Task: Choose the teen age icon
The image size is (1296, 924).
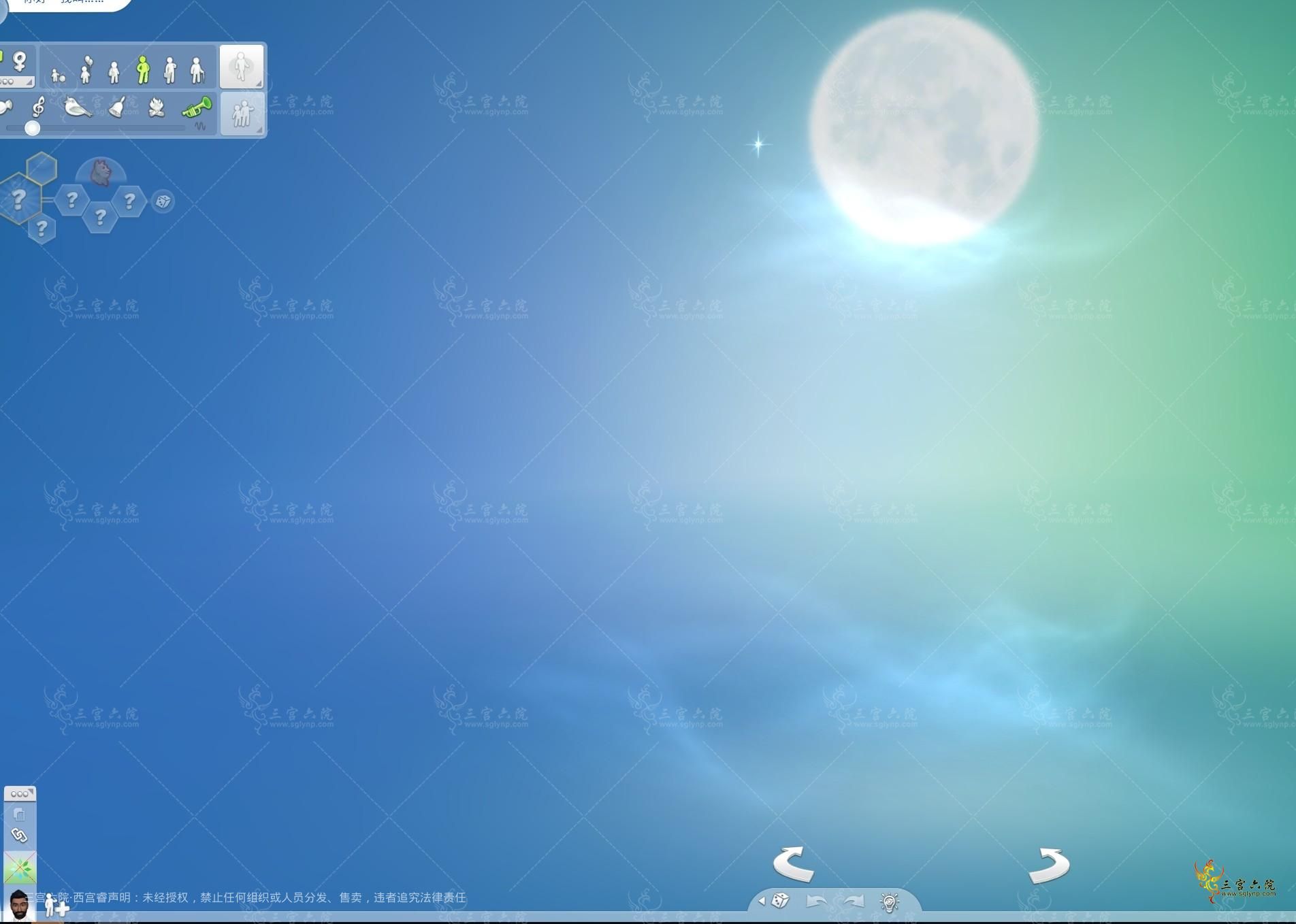Action: pos(114,72)
